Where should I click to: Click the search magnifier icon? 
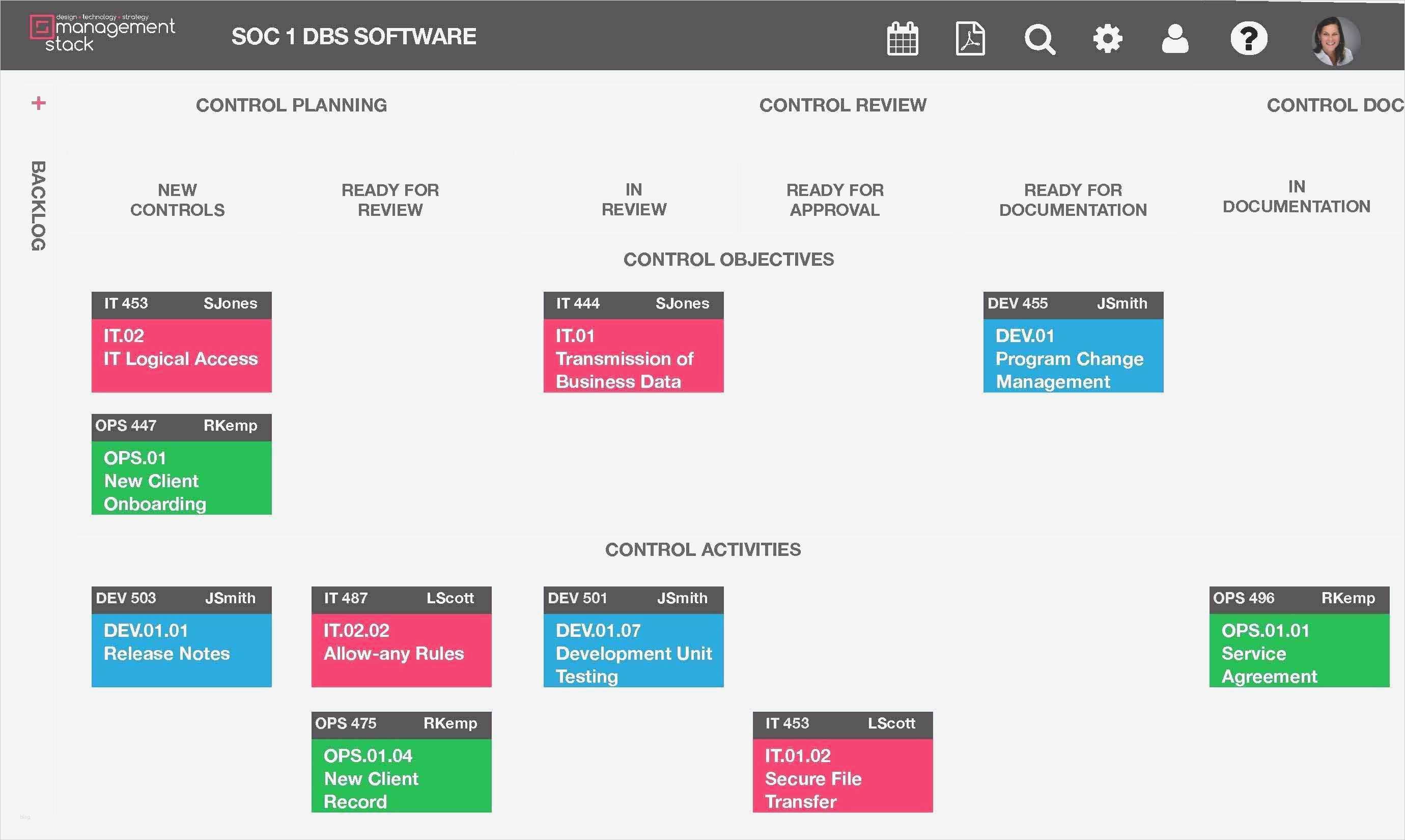[x=1039, y=39]
